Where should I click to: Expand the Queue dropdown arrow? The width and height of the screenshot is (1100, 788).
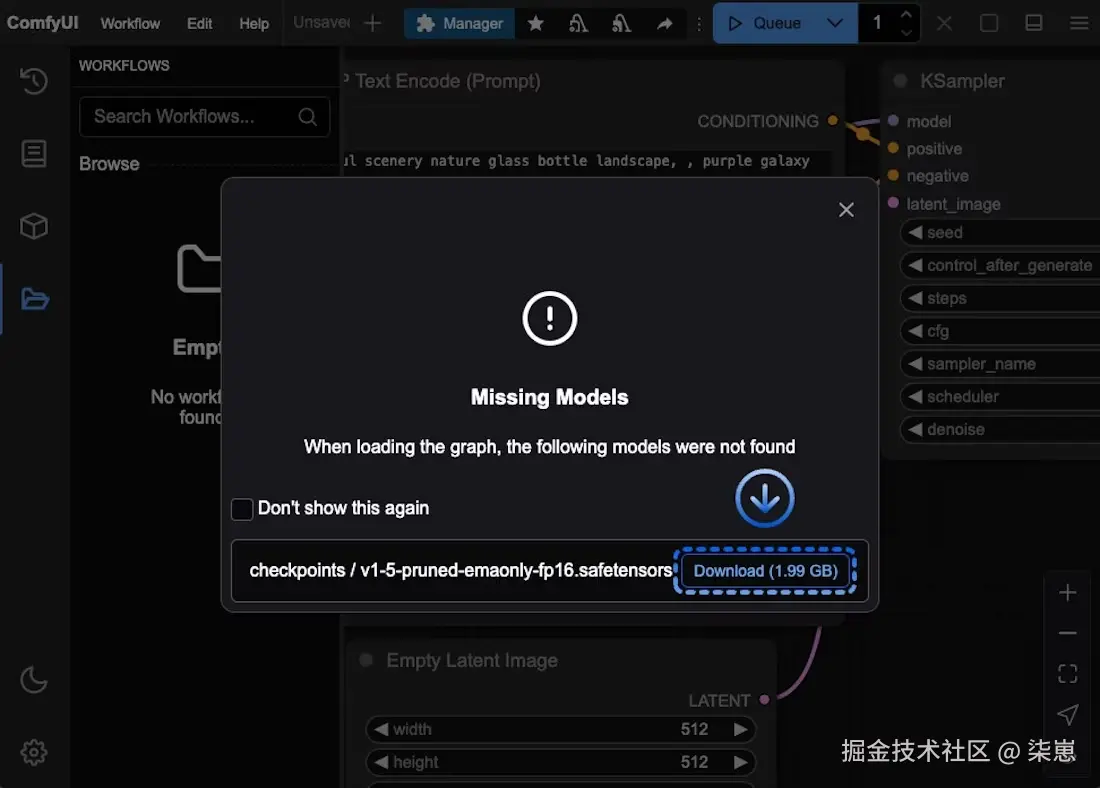coord(835,23)
